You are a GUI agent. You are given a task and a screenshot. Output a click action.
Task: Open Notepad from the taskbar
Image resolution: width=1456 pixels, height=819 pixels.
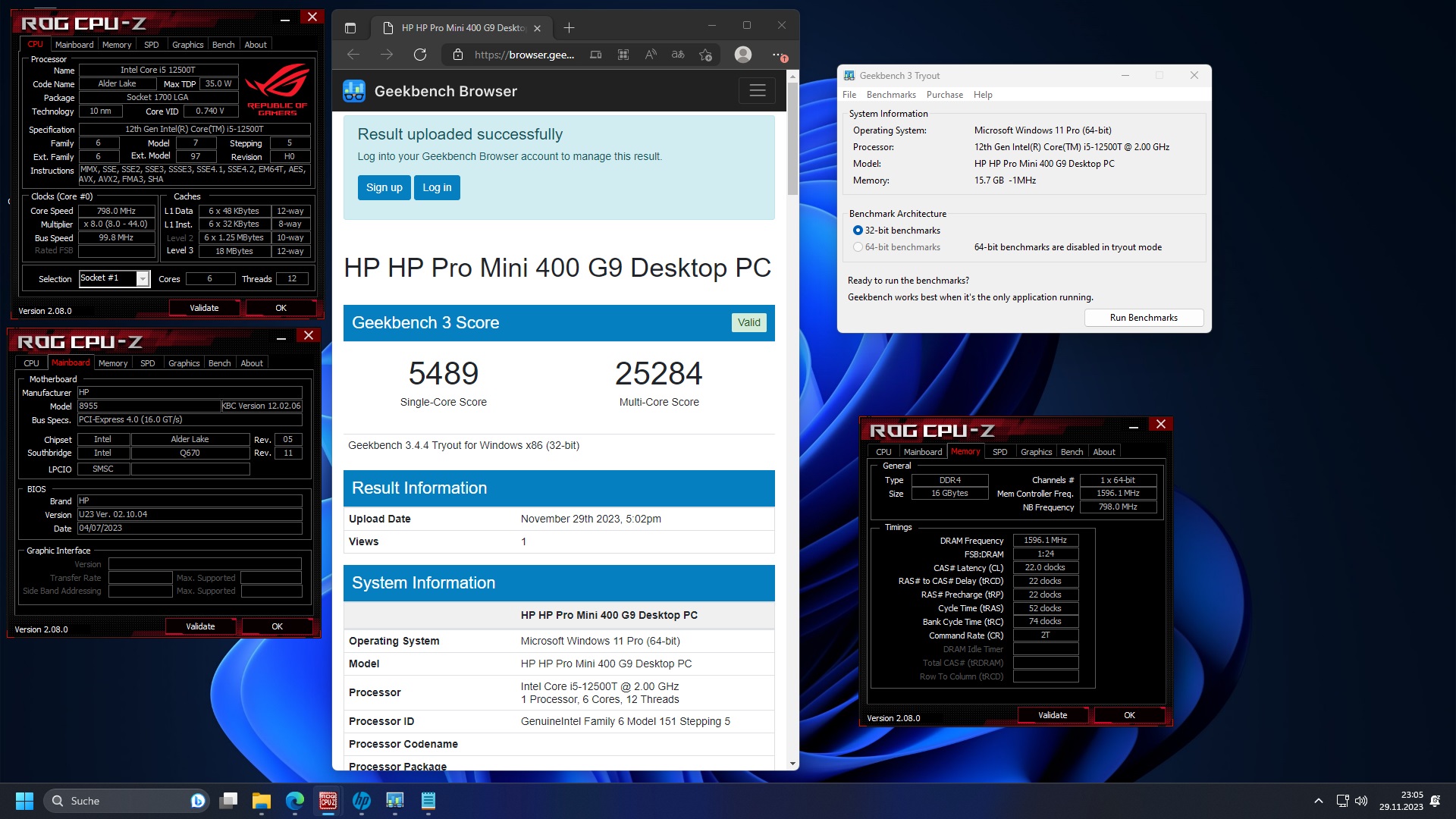pos(428,801)
